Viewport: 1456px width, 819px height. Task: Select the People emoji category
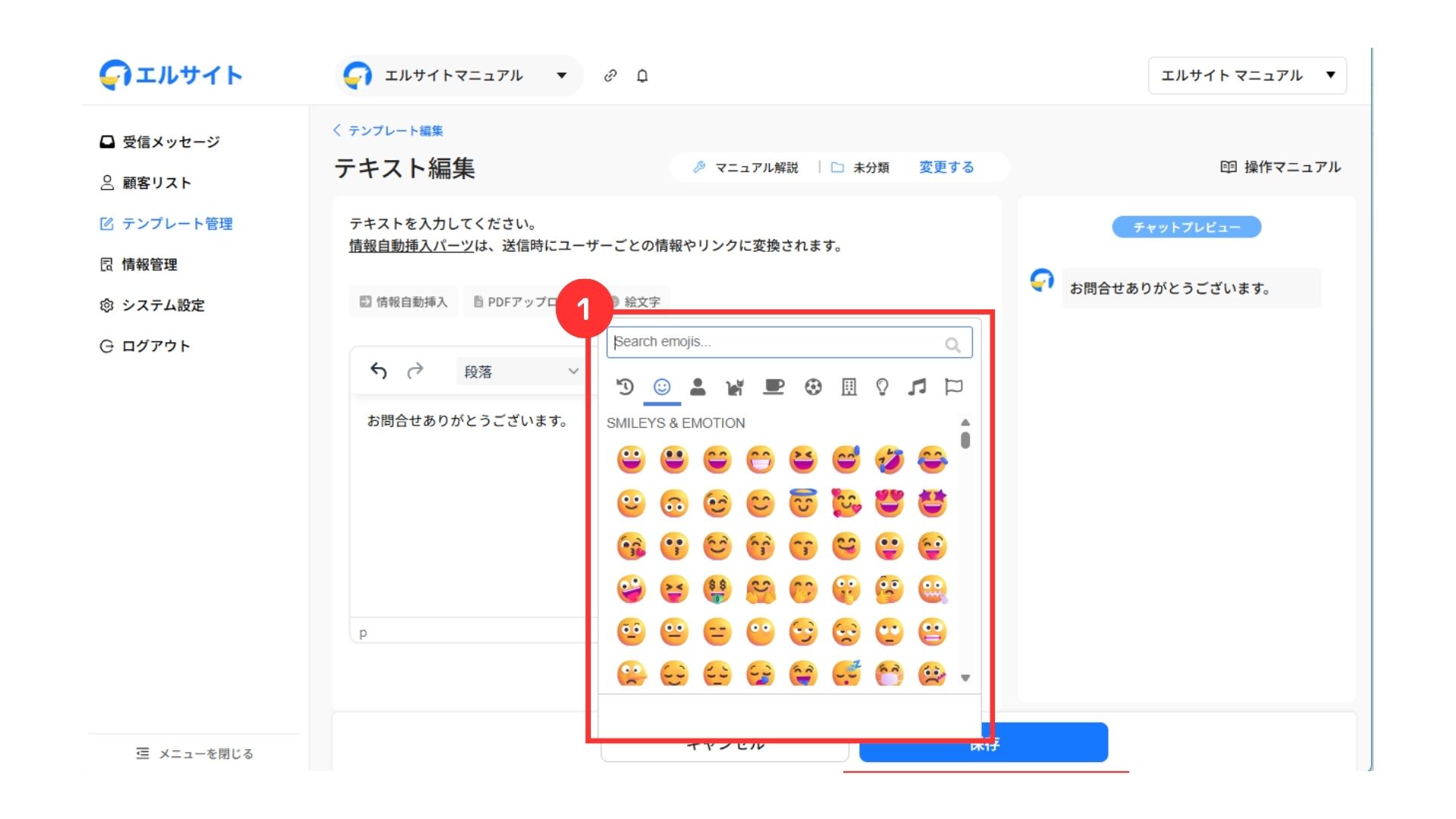[698, 388]
